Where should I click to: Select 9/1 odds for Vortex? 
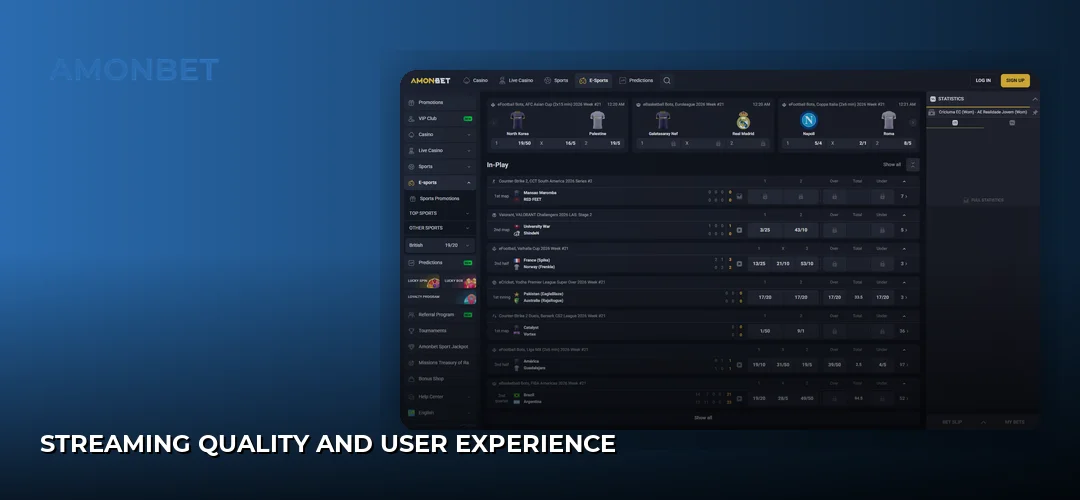tap(800, 331)
